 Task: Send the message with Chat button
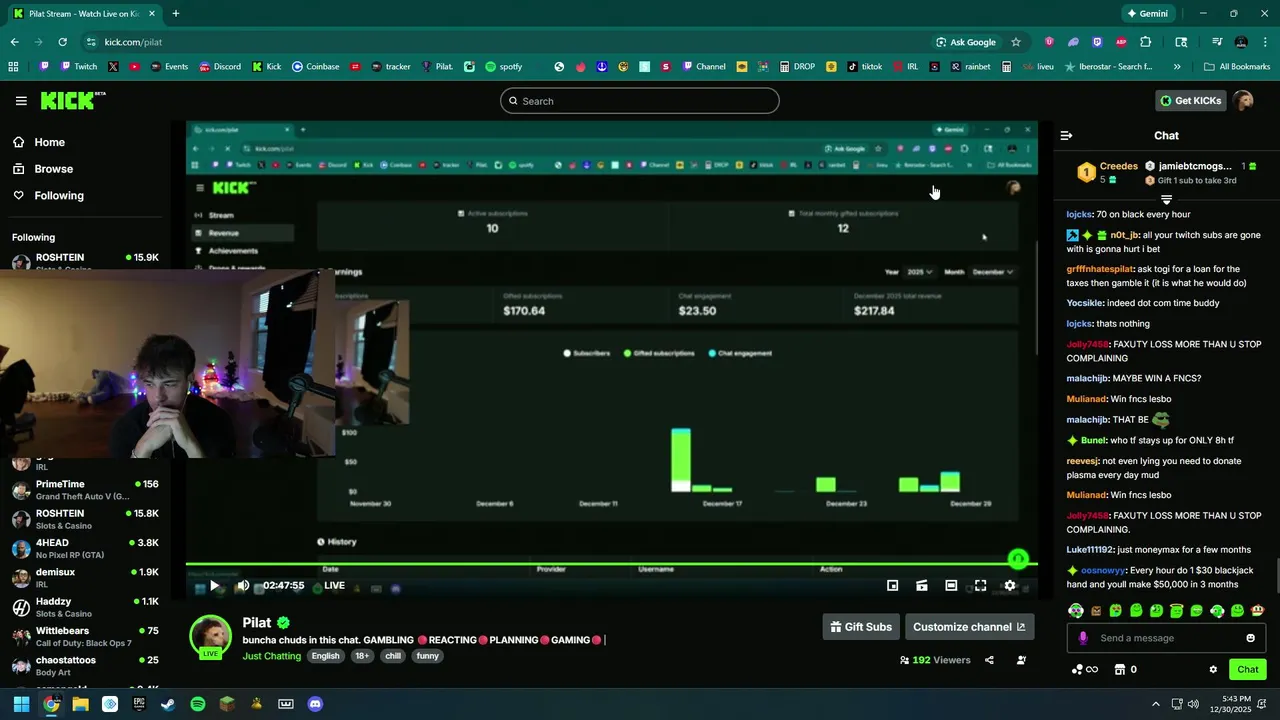(1248, 670)
